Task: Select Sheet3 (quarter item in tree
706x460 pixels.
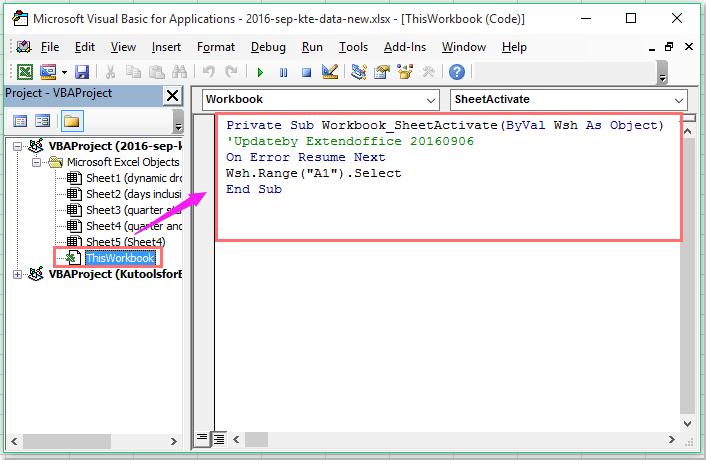Action: (124, 210)
